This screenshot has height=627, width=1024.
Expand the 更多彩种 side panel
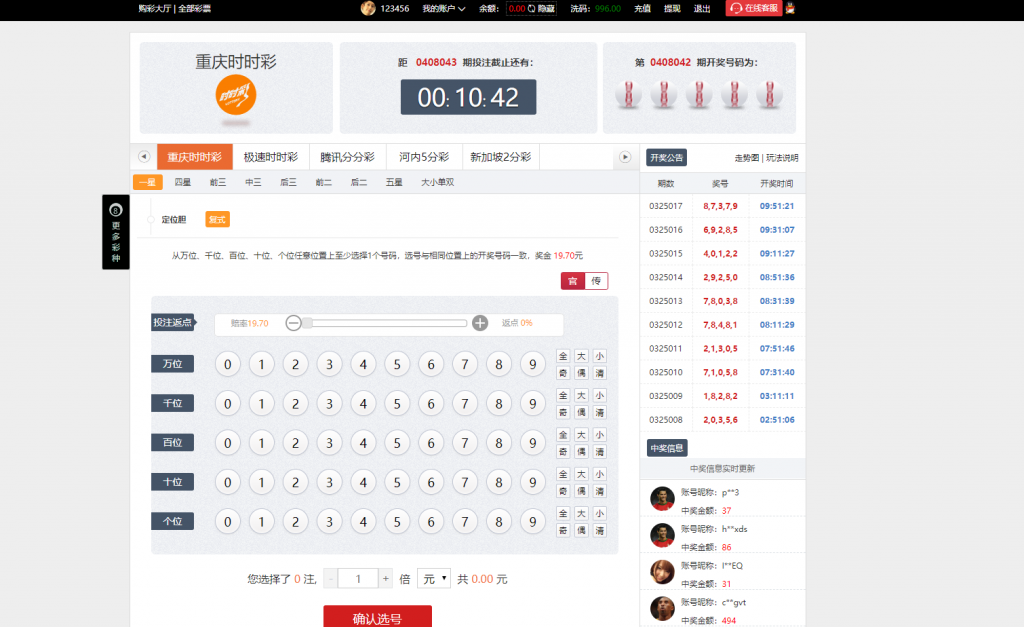(116, 232)
